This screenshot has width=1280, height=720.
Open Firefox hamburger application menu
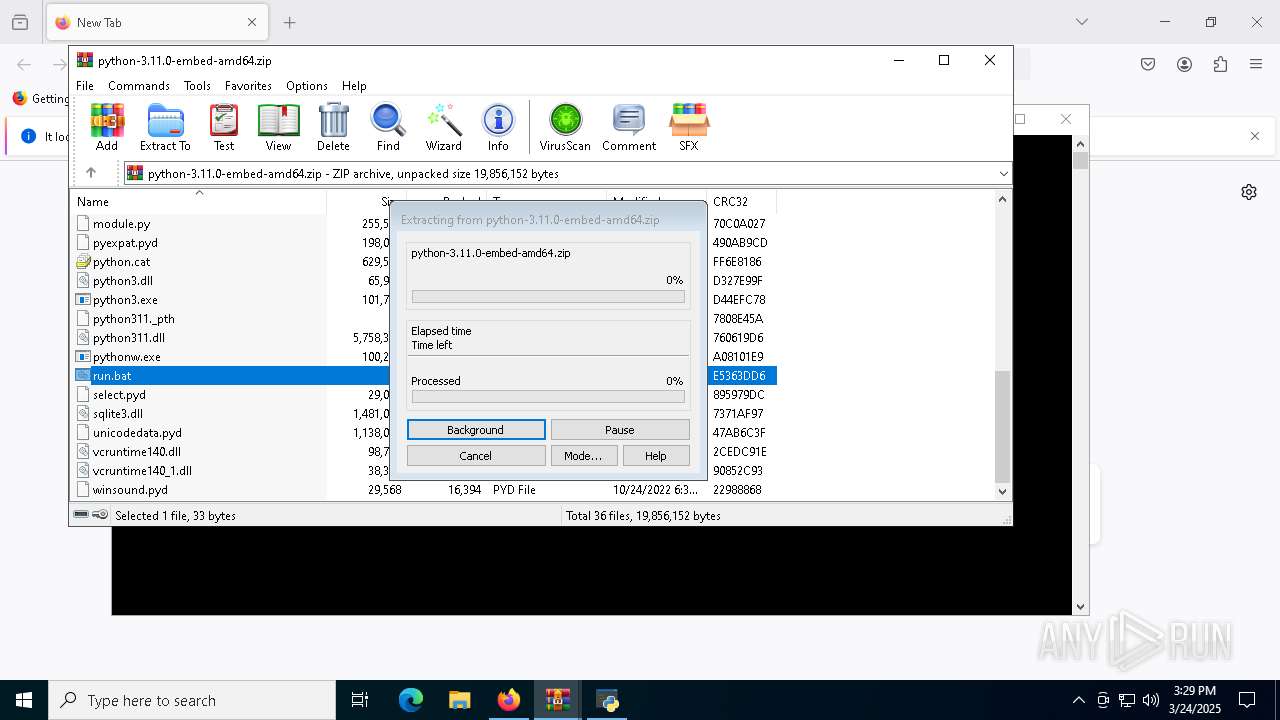click(x=1256, y=64)
